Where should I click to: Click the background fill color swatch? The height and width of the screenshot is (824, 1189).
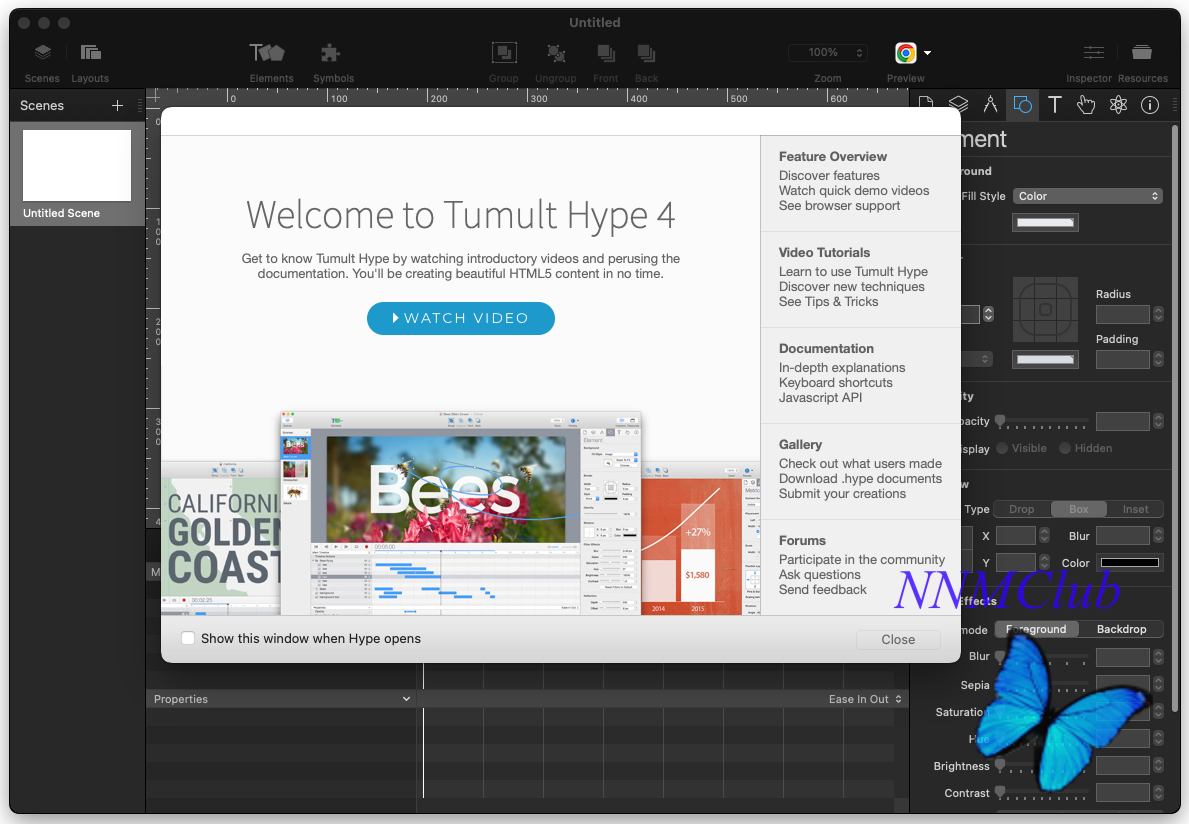coord(1045,222)
